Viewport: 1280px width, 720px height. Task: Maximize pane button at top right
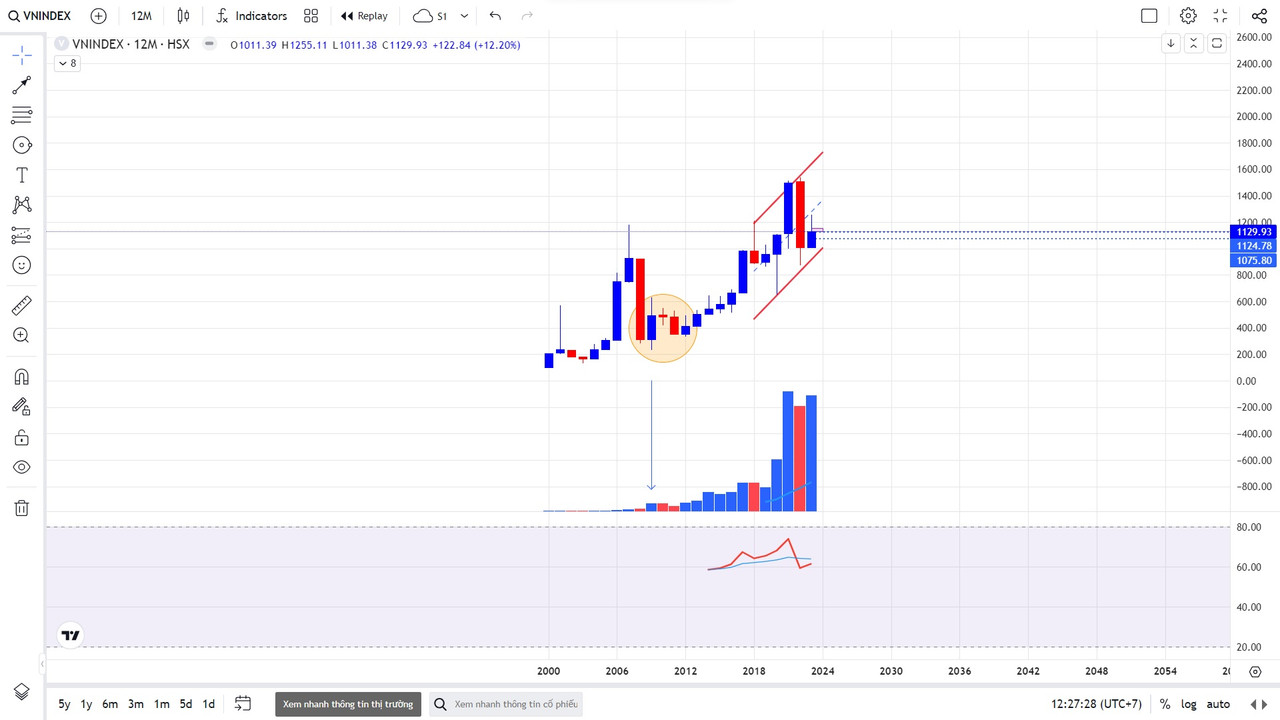click(1217, 43)
